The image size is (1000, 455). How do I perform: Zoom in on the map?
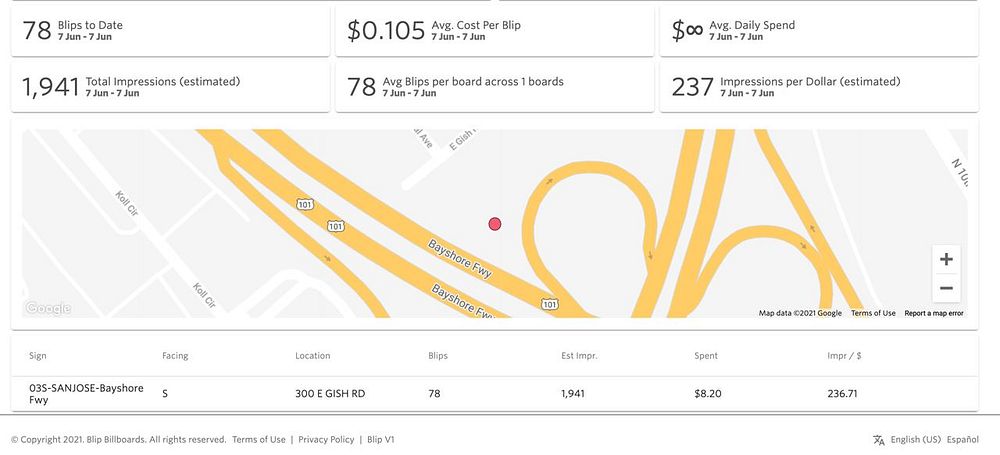(x=946, y=259)
